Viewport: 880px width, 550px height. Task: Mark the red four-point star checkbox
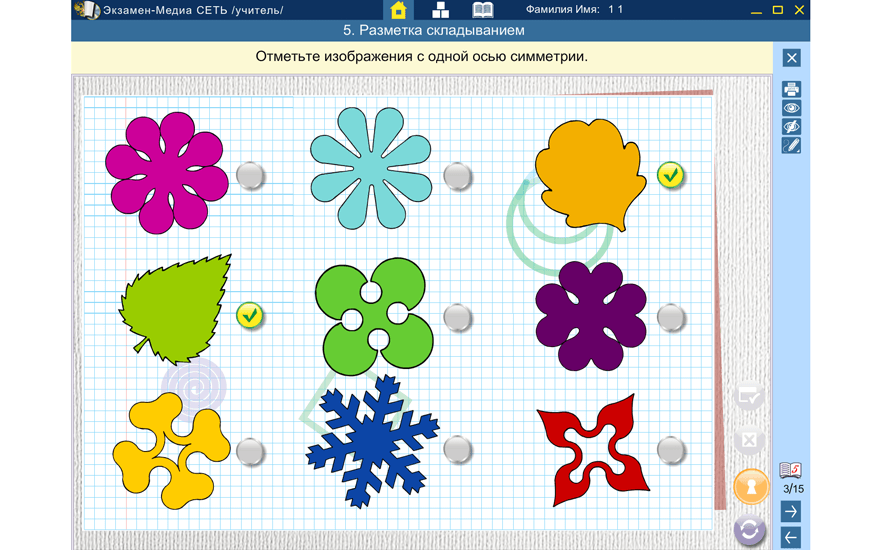point(671,450)
